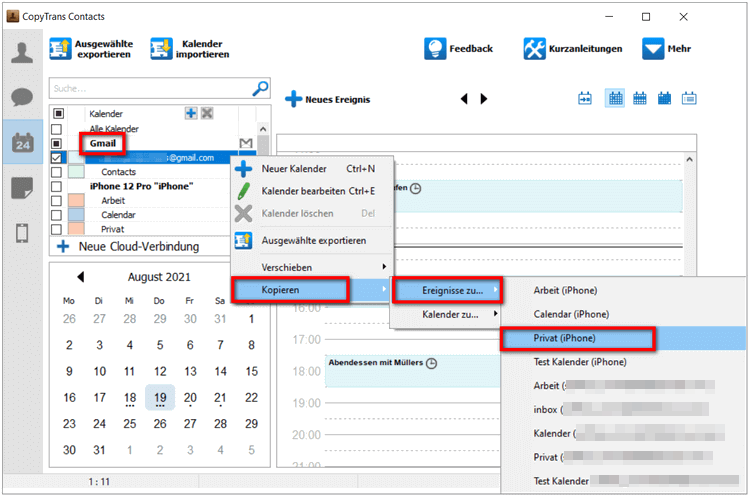Jump to today view icon
750x497 pixels.
(585, 99)
